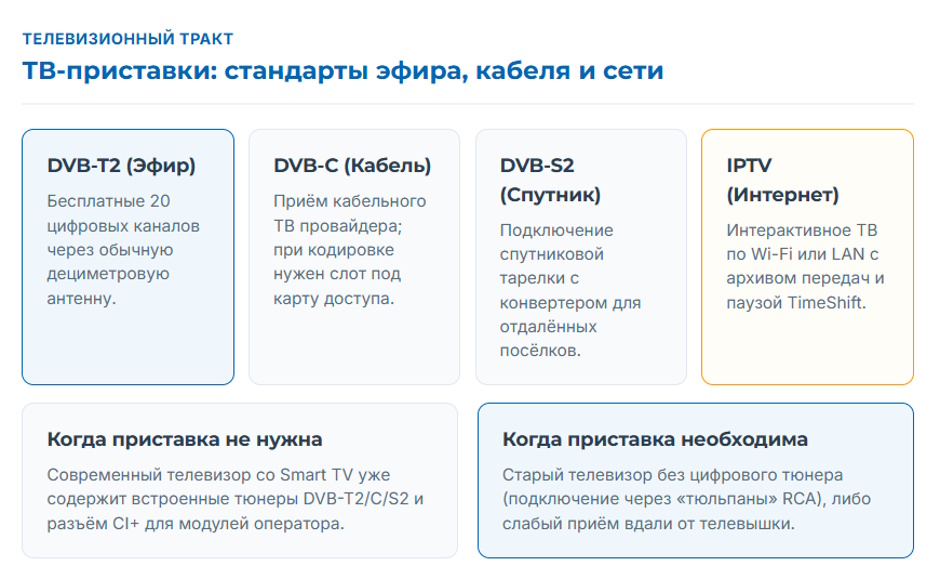Click the 'ТЕЛЕВИЗИОННЫЙ ТРАКТ' section label

coord(128,39)
